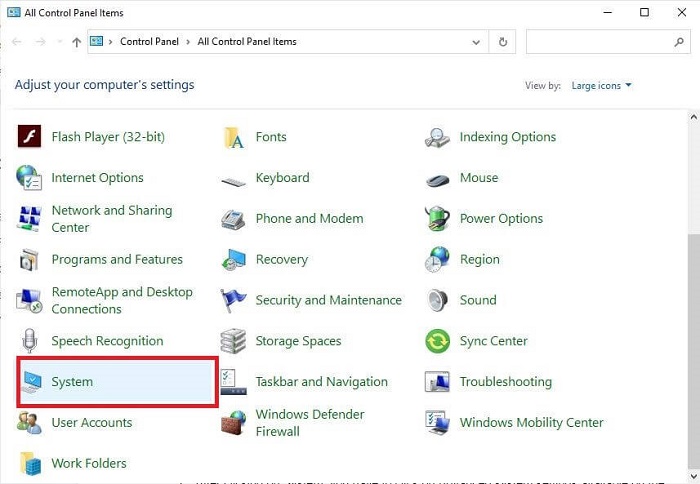The width and height of the screenshot is (700, 484).
Task: Click the search magnifier icon
Action: [679, 42]
